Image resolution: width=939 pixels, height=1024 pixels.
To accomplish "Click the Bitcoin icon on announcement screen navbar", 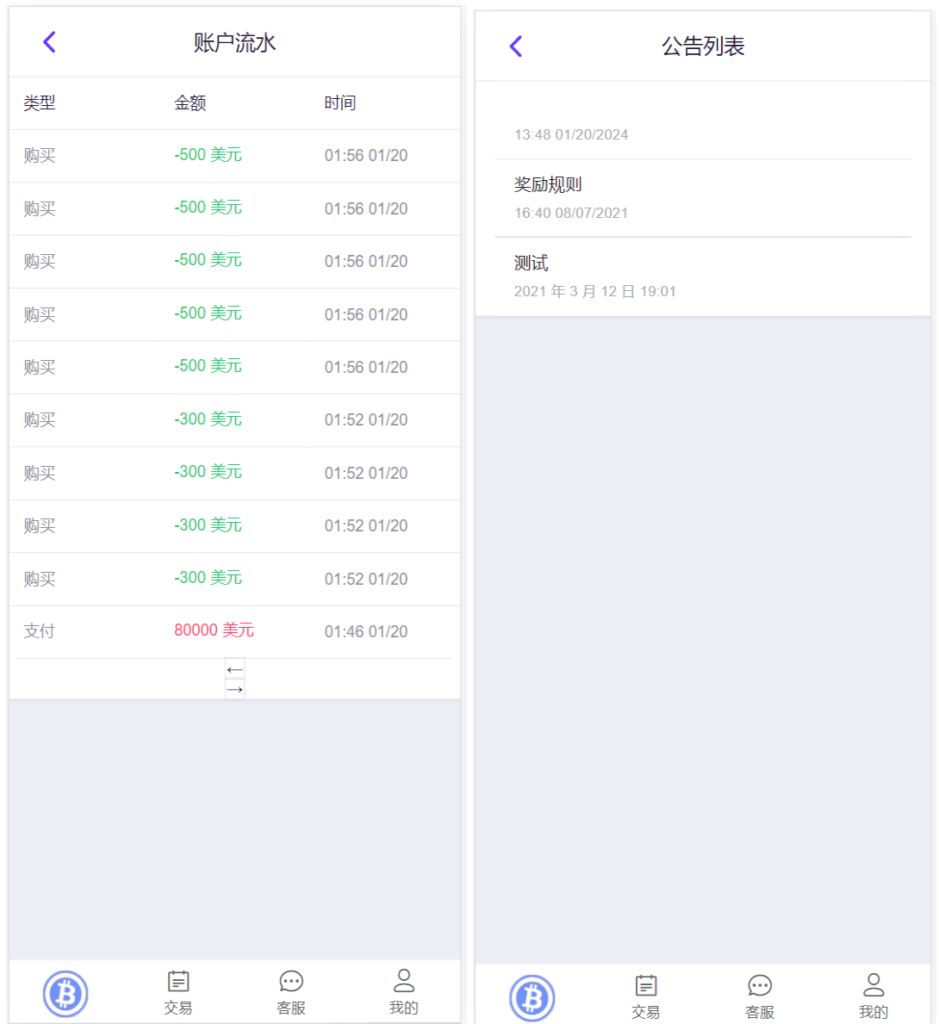I will 532,997.
